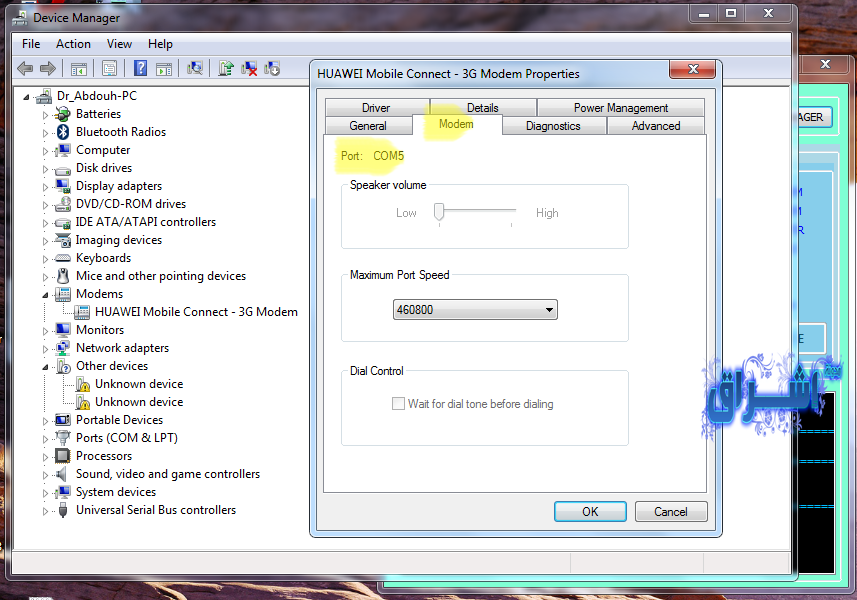Click the Mice and pointing devices icon
857x600 pixels.
click(x=63, y=276)
